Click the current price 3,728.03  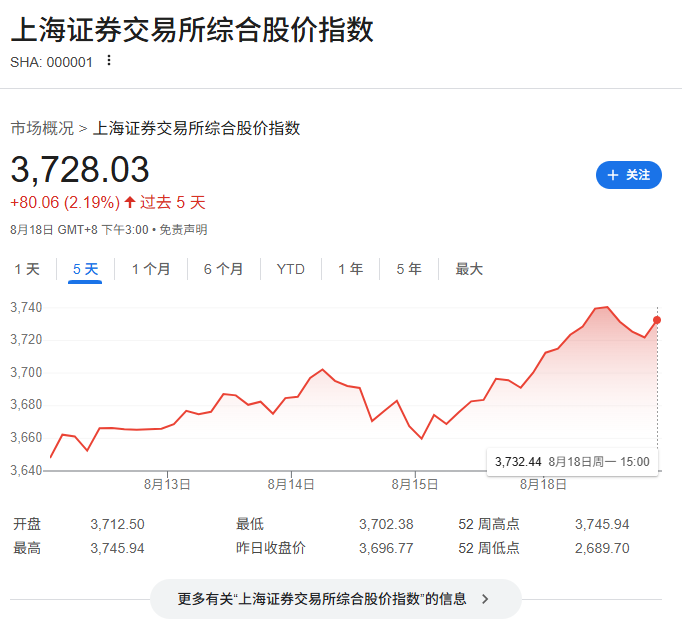tap(80, 169)
